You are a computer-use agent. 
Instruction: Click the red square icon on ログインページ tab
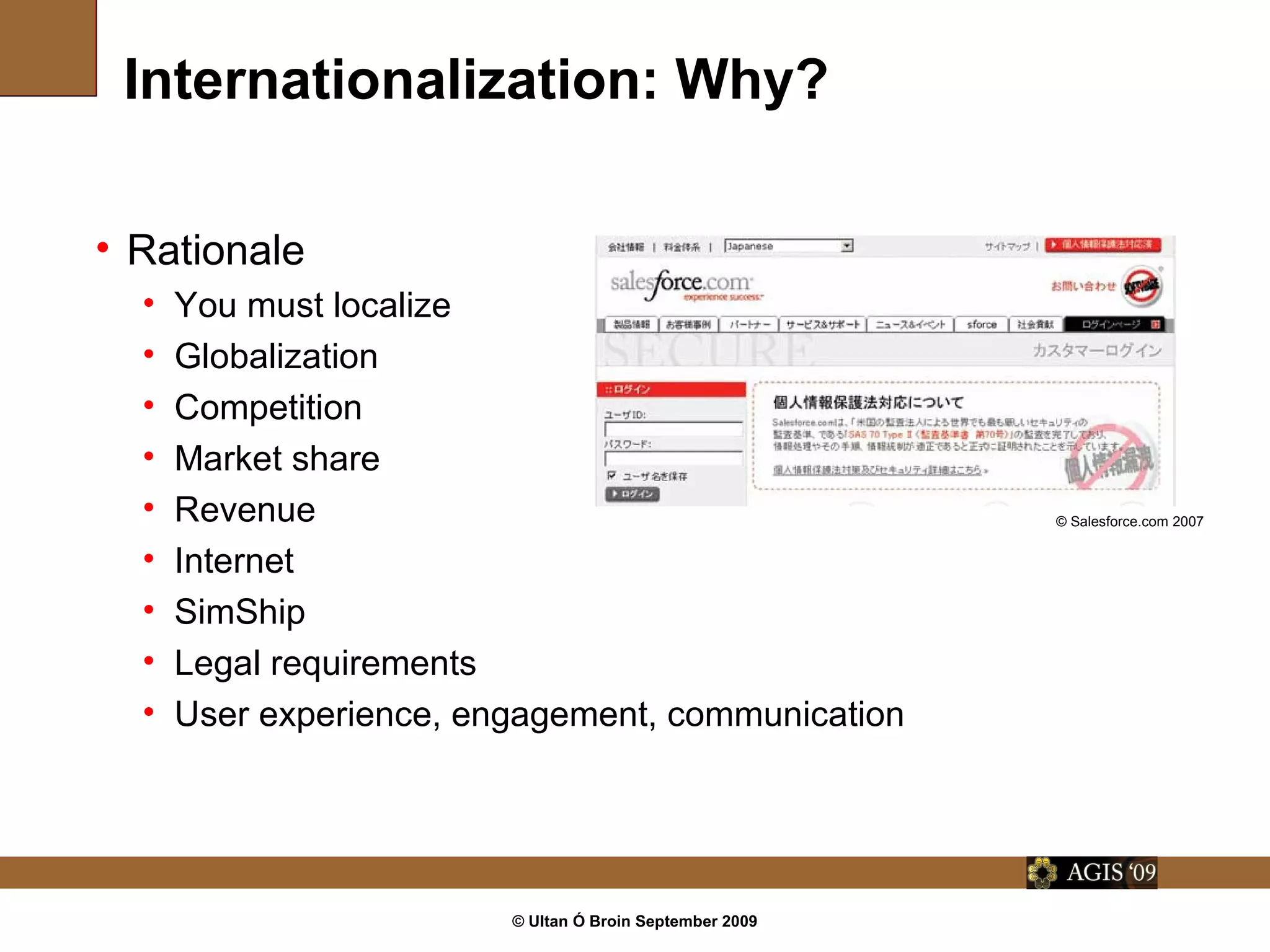[x=1155, y=324]
